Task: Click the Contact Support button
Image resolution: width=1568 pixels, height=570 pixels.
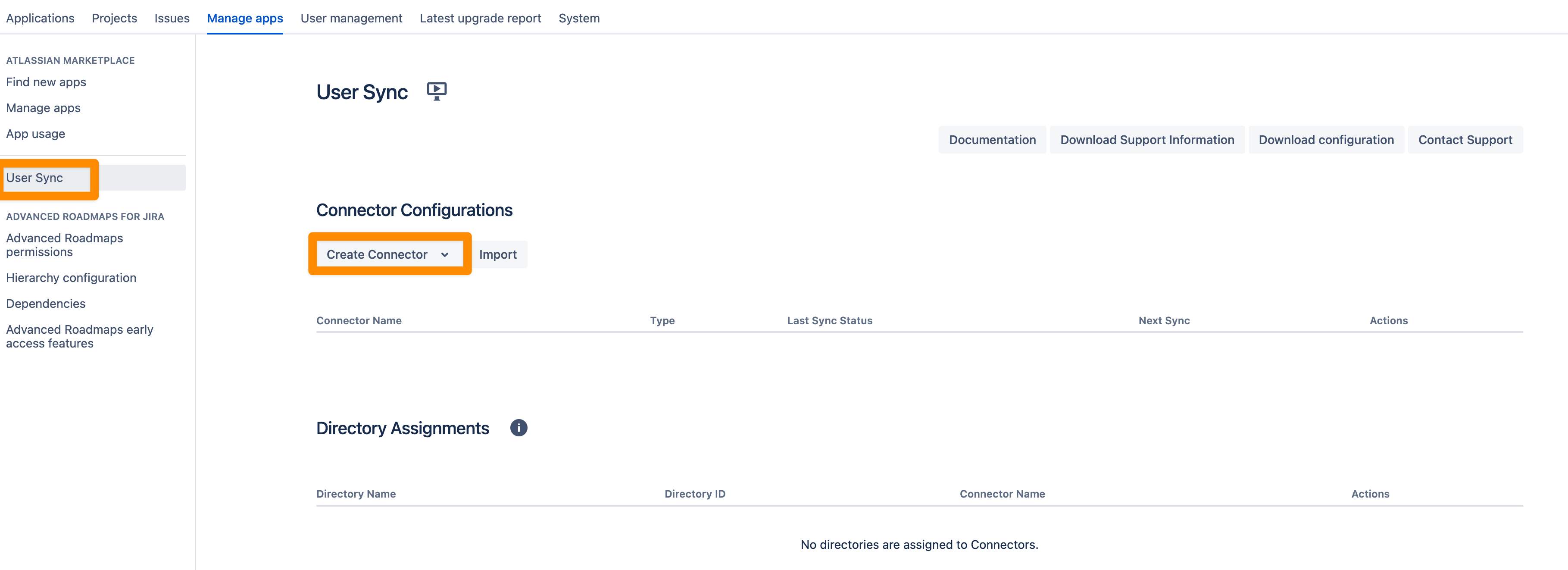Action: click(1465, 140)
